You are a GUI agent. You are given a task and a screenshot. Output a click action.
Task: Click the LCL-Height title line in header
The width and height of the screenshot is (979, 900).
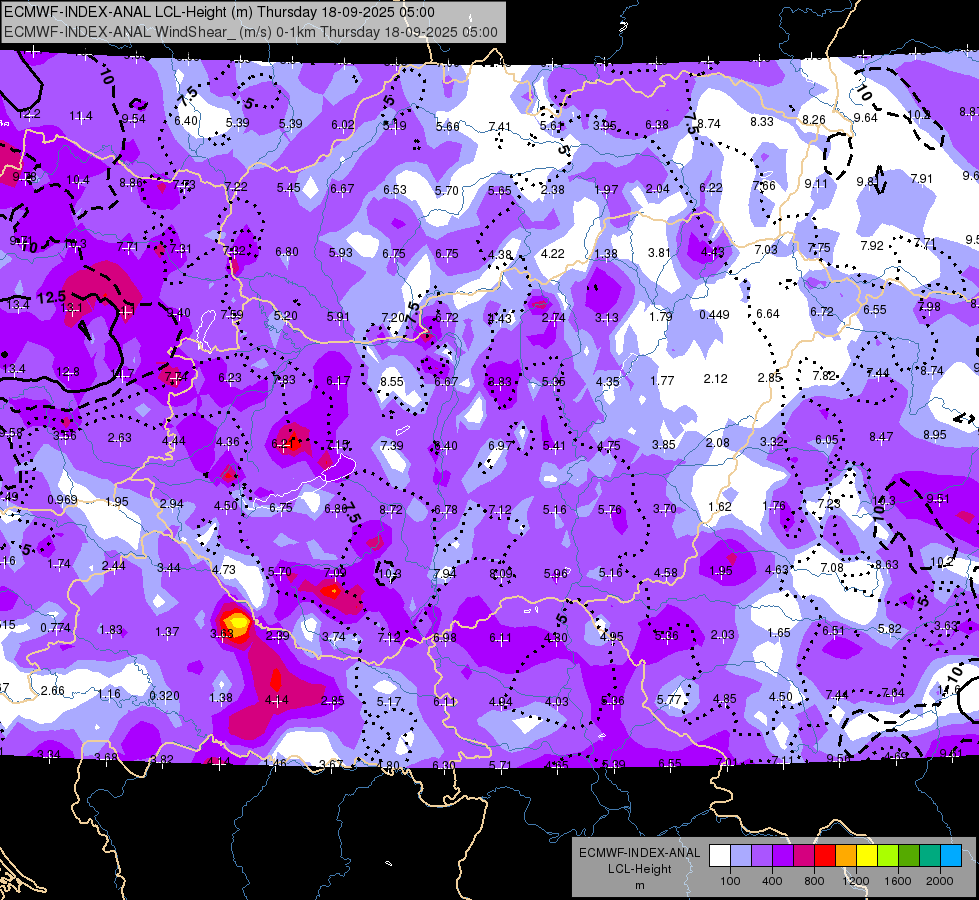220,12
